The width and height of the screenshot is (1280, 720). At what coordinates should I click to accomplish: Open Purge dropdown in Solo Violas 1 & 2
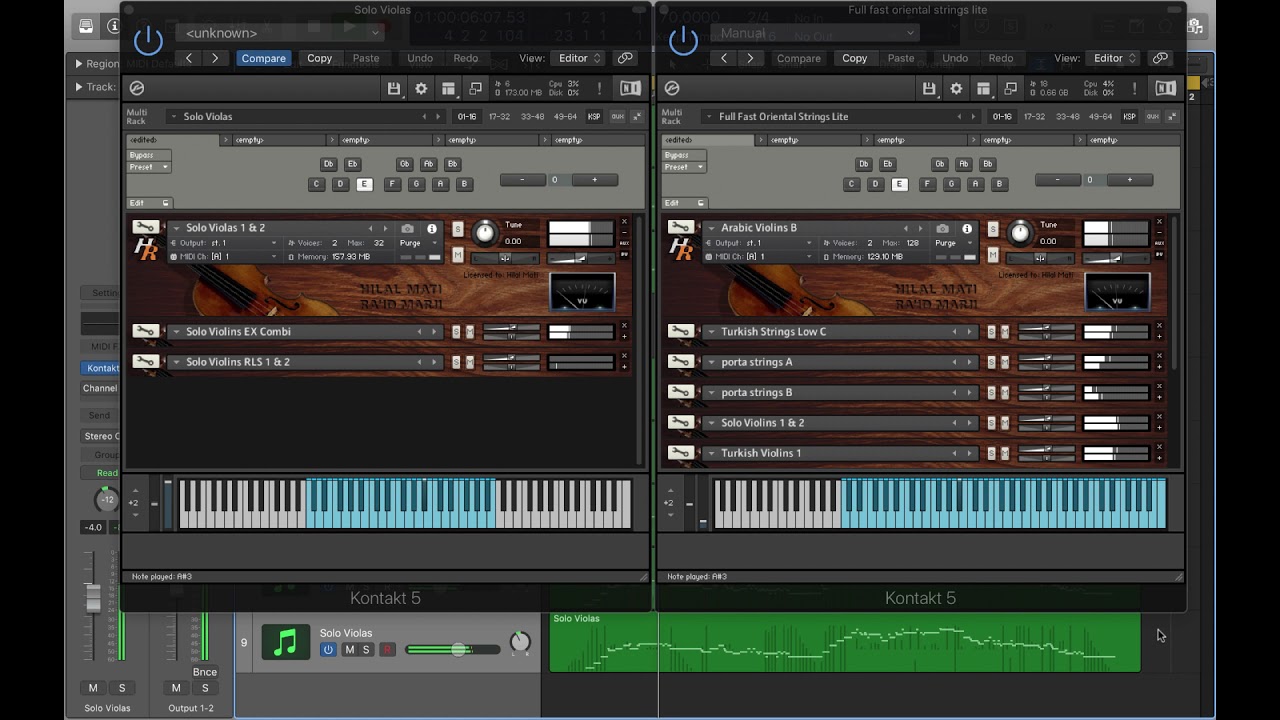click(420, 243)
